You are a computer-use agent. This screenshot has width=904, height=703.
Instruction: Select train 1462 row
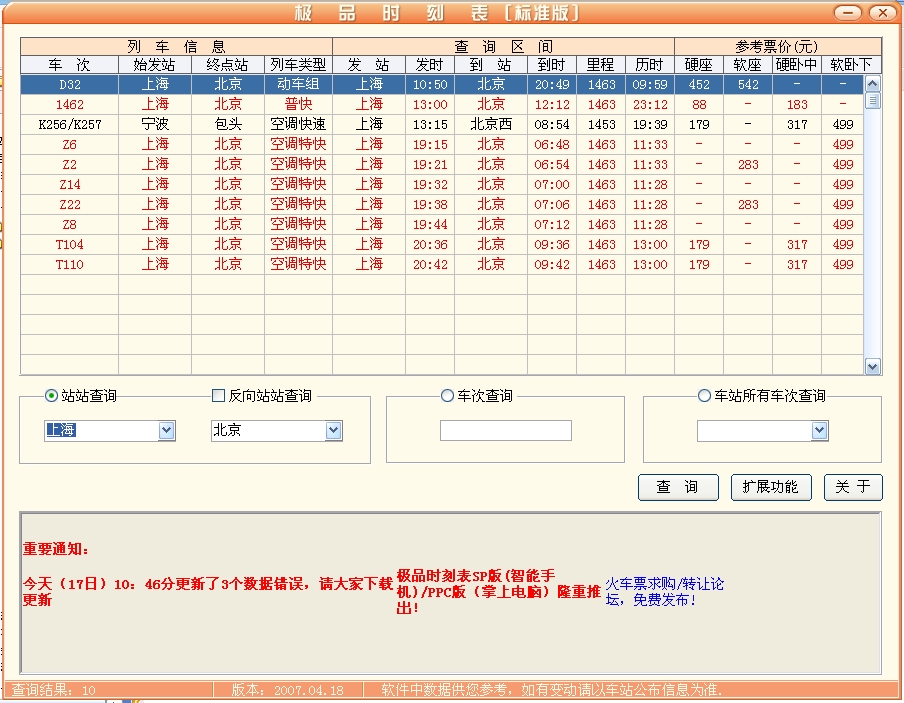coord(442,104)
